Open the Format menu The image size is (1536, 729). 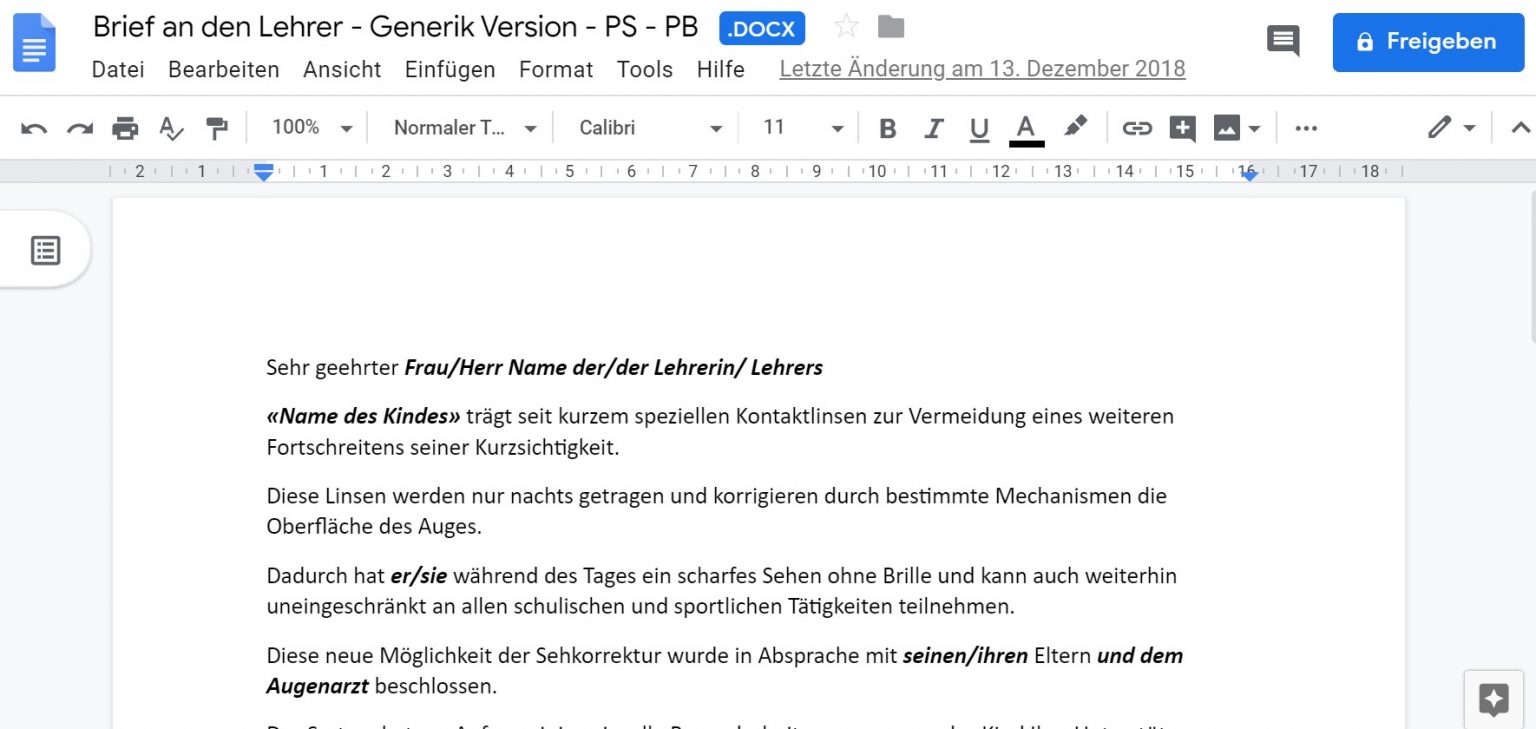click(x=556, y=69)
